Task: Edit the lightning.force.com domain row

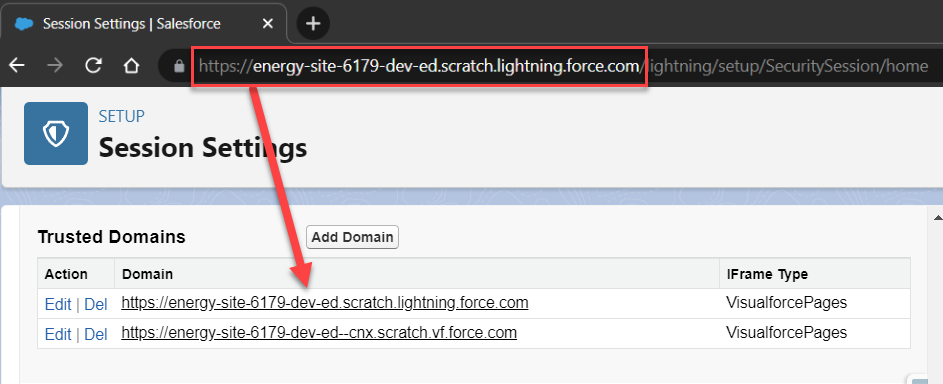Action: (x=58, y=304)
